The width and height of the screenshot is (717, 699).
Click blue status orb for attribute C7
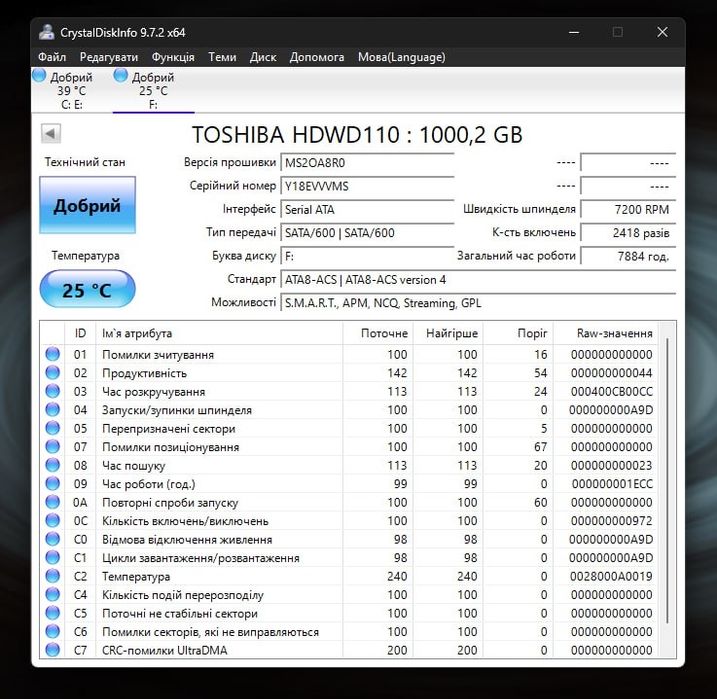tap(53, 650)
